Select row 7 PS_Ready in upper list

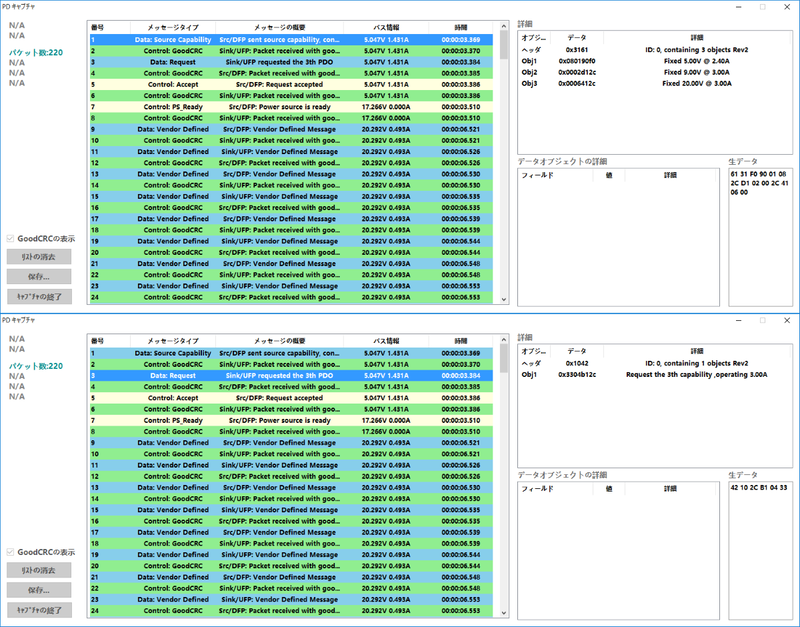(291, 107)
